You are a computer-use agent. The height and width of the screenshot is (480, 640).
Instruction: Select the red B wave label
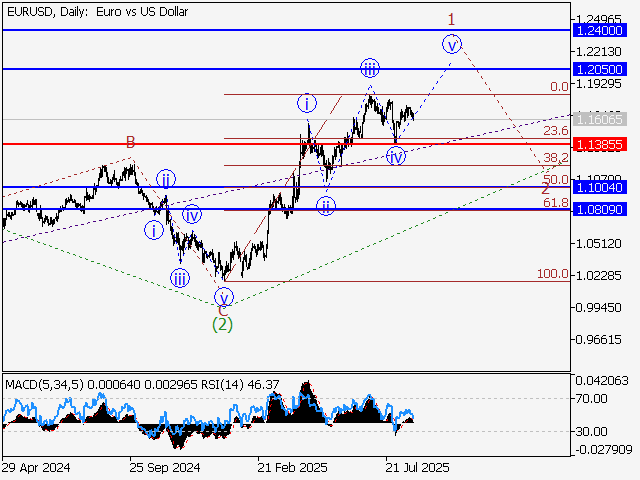point(130,142)
